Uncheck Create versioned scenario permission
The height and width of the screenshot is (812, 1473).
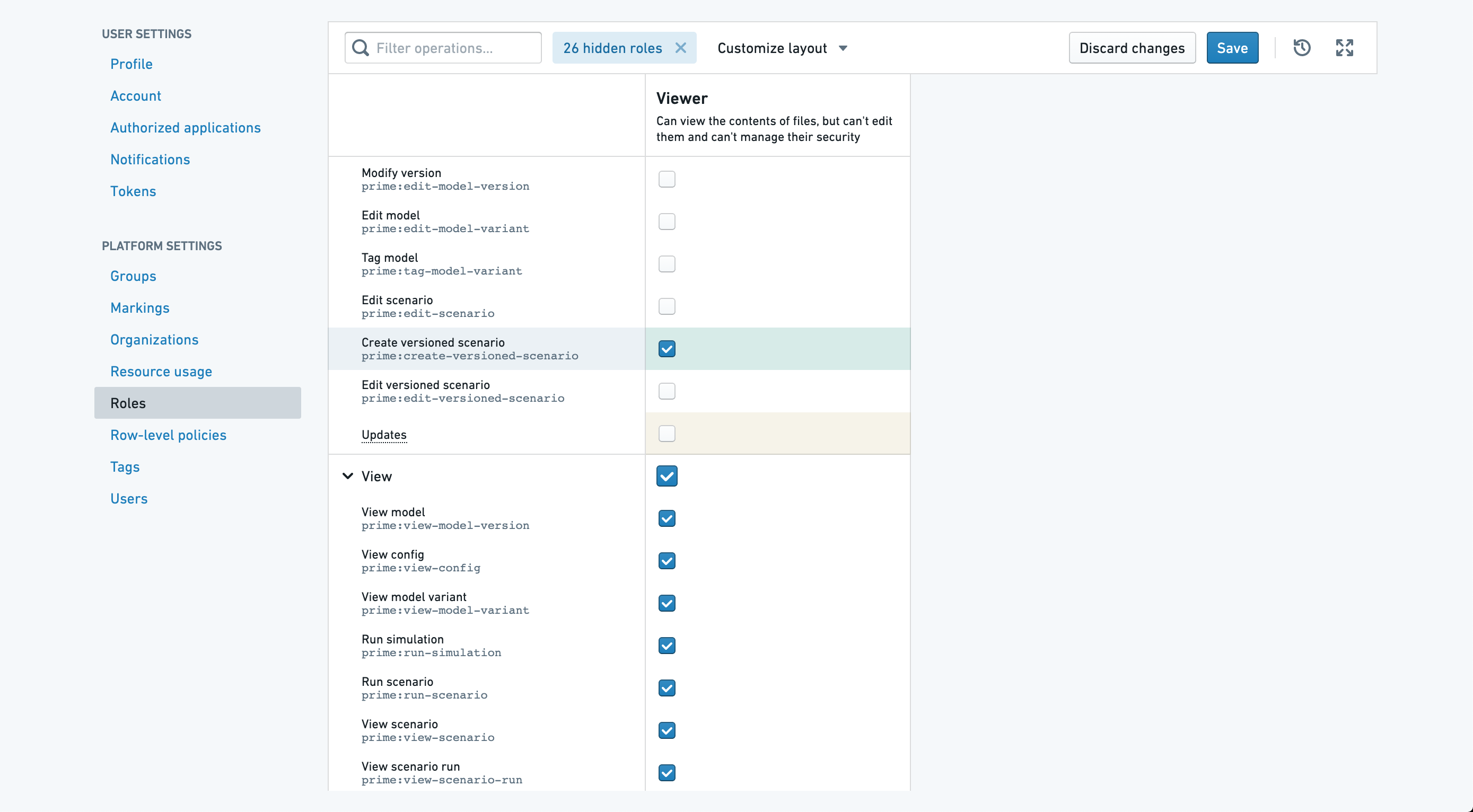pyautogui.click(x=667, y=349)
